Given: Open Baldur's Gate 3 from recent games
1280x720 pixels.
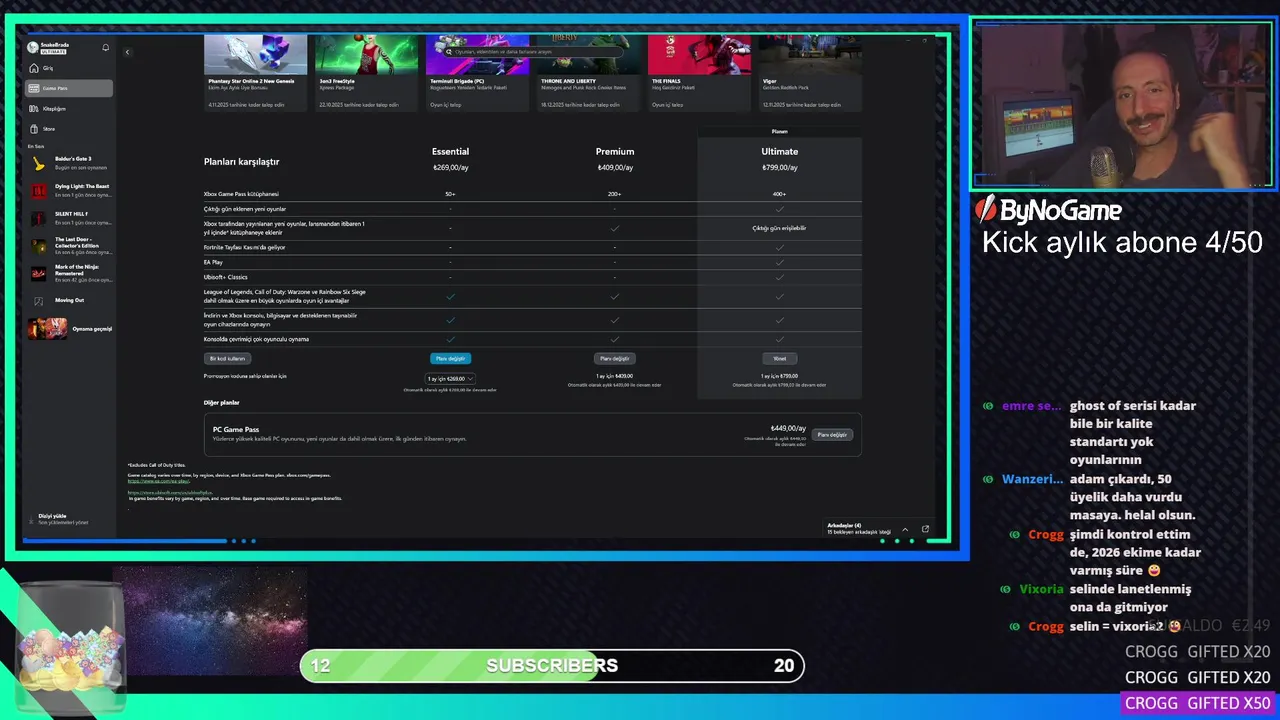Looking at the screenshot, I should click(x=70, y=163).
